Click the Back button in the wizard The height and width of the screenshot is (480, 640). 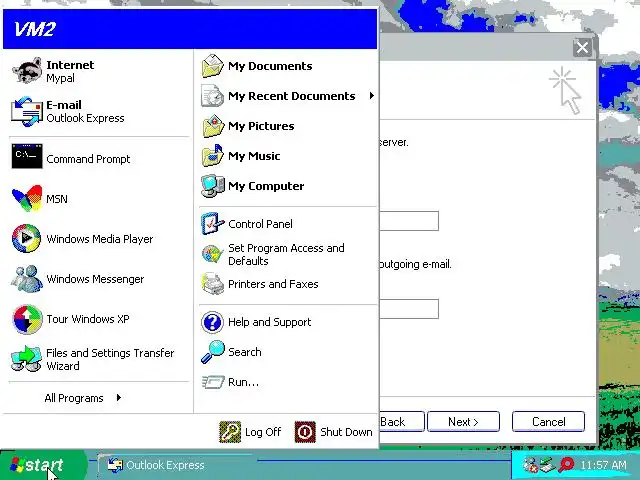tap(402, 421)
